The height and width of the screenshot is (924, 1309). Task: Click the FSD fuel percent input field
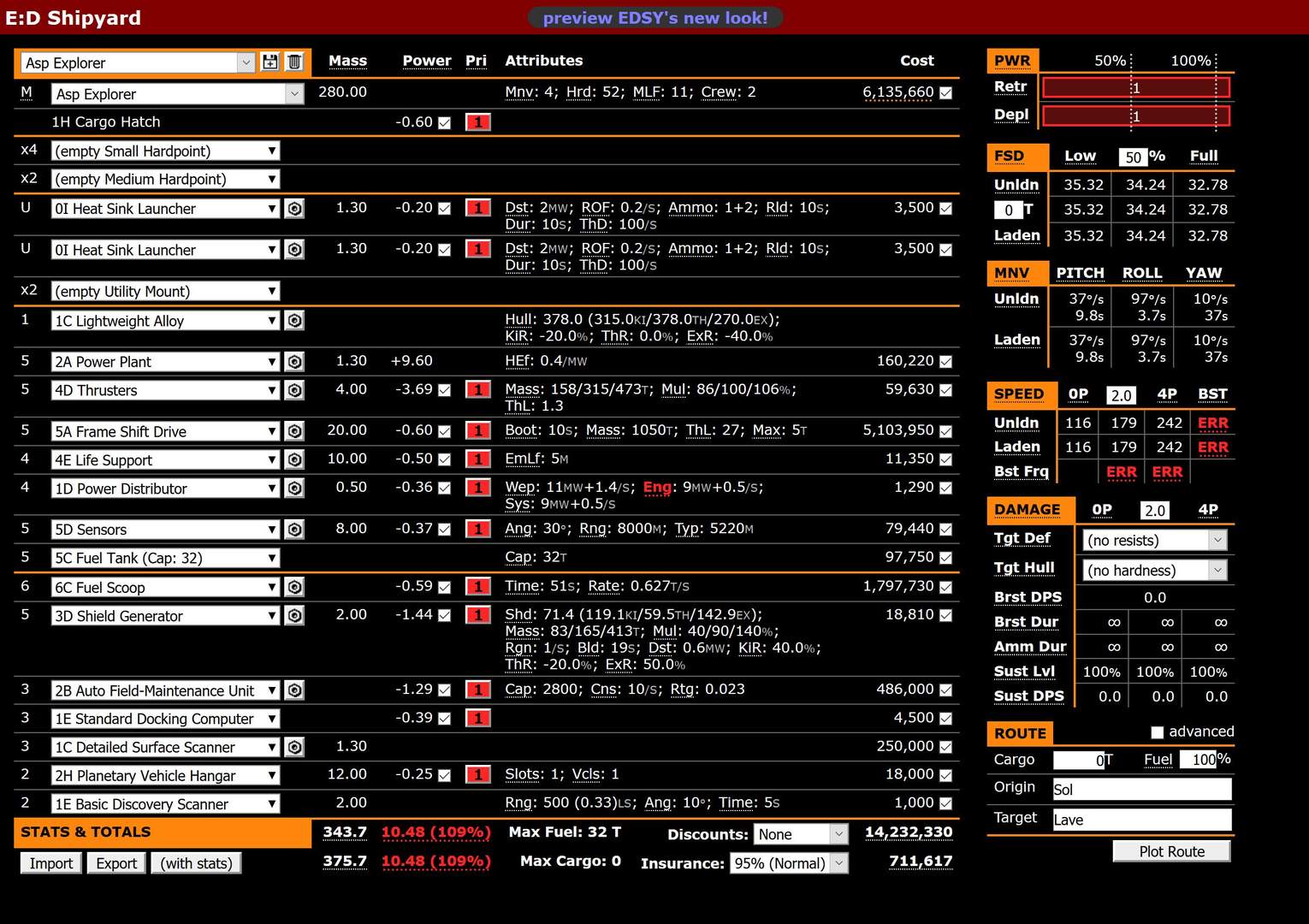coord(1133,157)
